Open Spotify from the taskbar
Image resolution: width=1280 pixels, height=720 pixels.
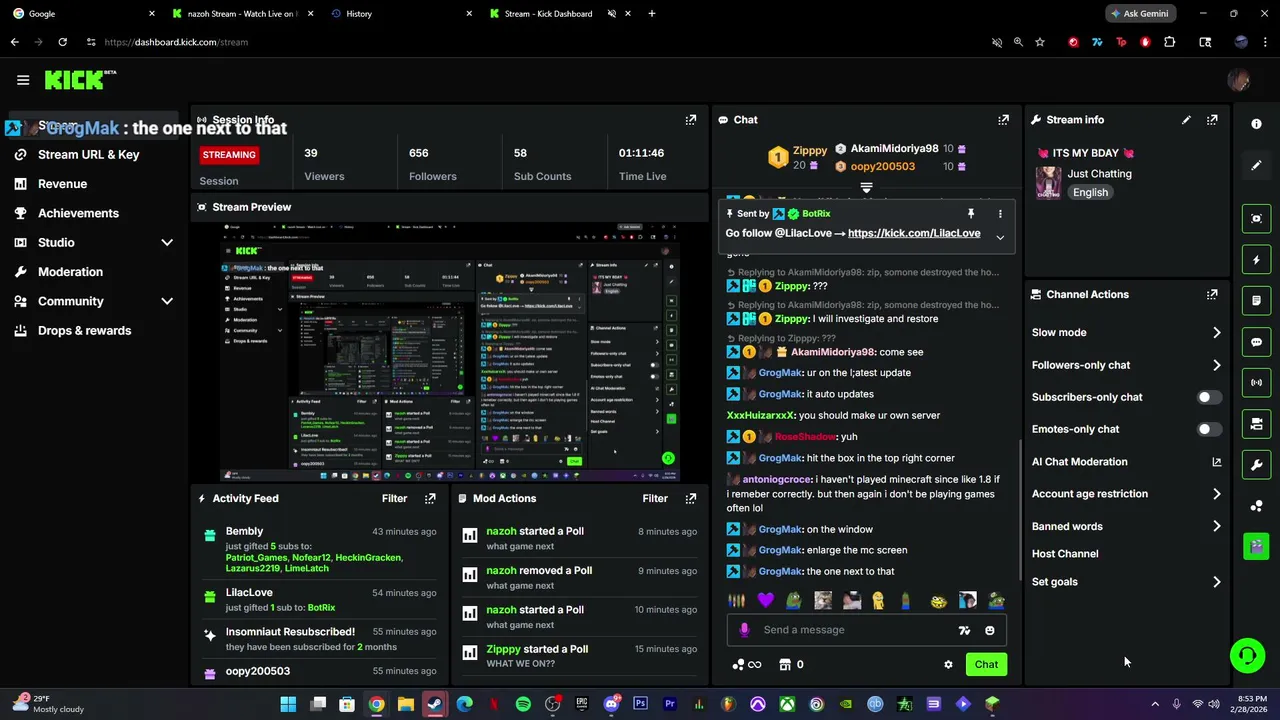pos(523,704)
